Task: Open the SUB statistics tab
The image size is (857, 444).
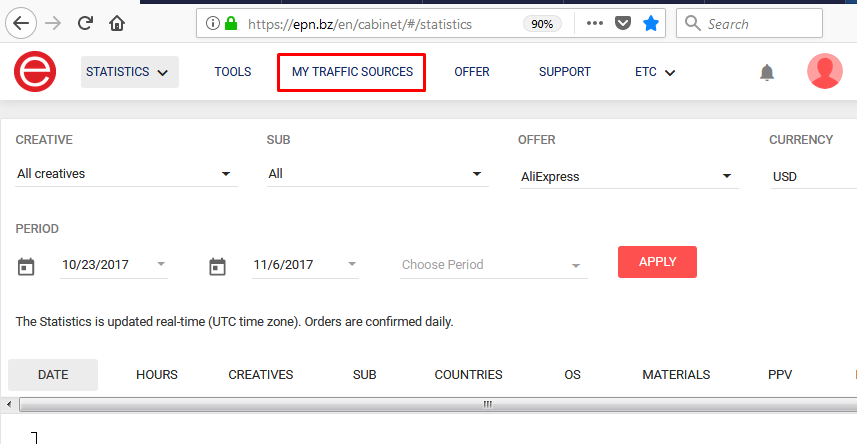Action: tap(365, 375)
